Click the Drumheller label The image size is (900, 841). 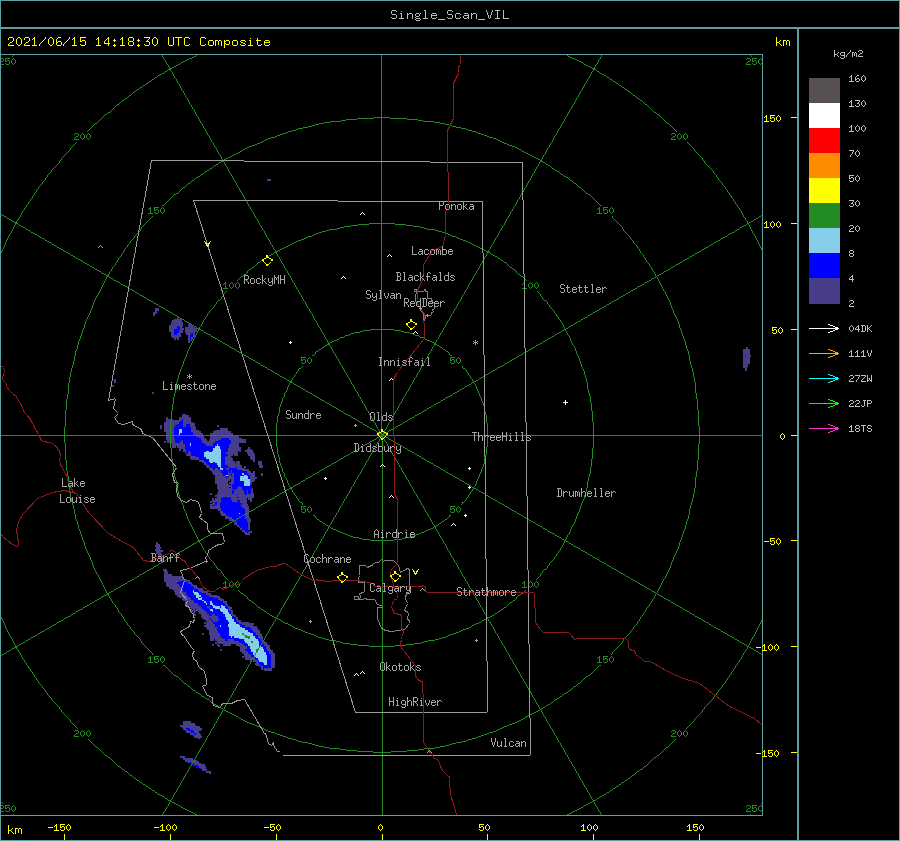coord(586,493)
